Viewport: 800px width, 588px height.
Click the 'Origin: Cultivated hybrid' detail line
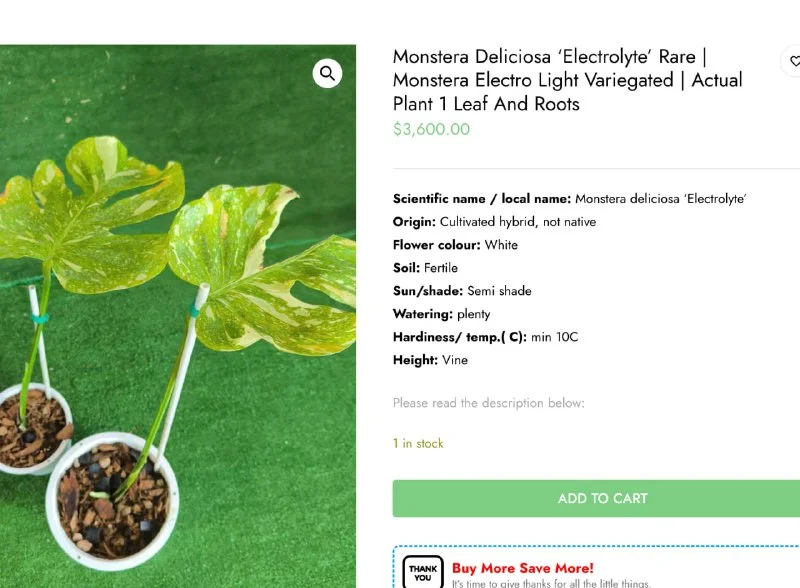[x=494, y=222]
